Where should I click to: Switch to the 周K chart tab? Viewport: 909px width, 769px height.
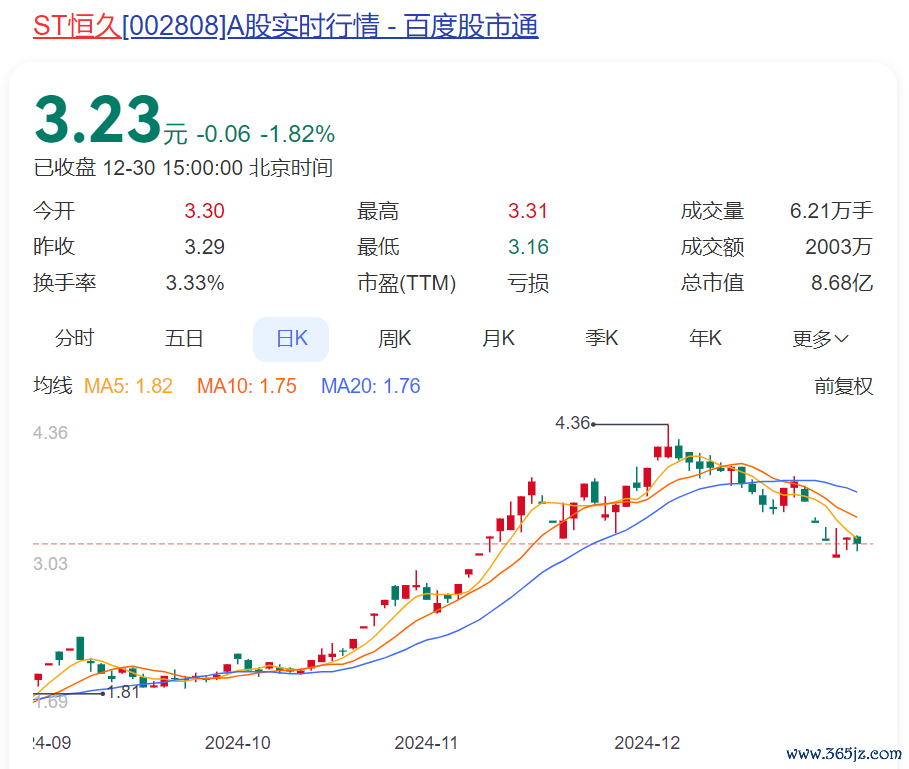click(x=395, y=338)
